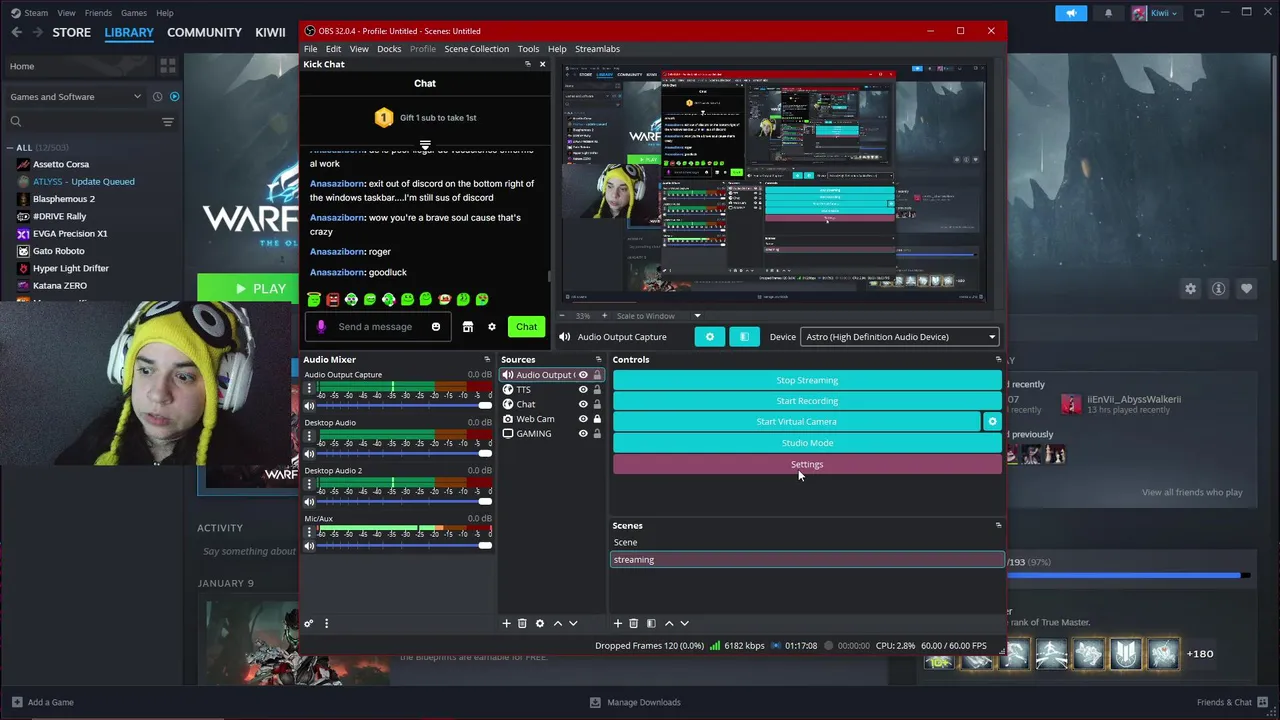Open the Device dropdown for audio capture
The width and height of the screenshot is (1280, 720).
click(x=900, y=337)
